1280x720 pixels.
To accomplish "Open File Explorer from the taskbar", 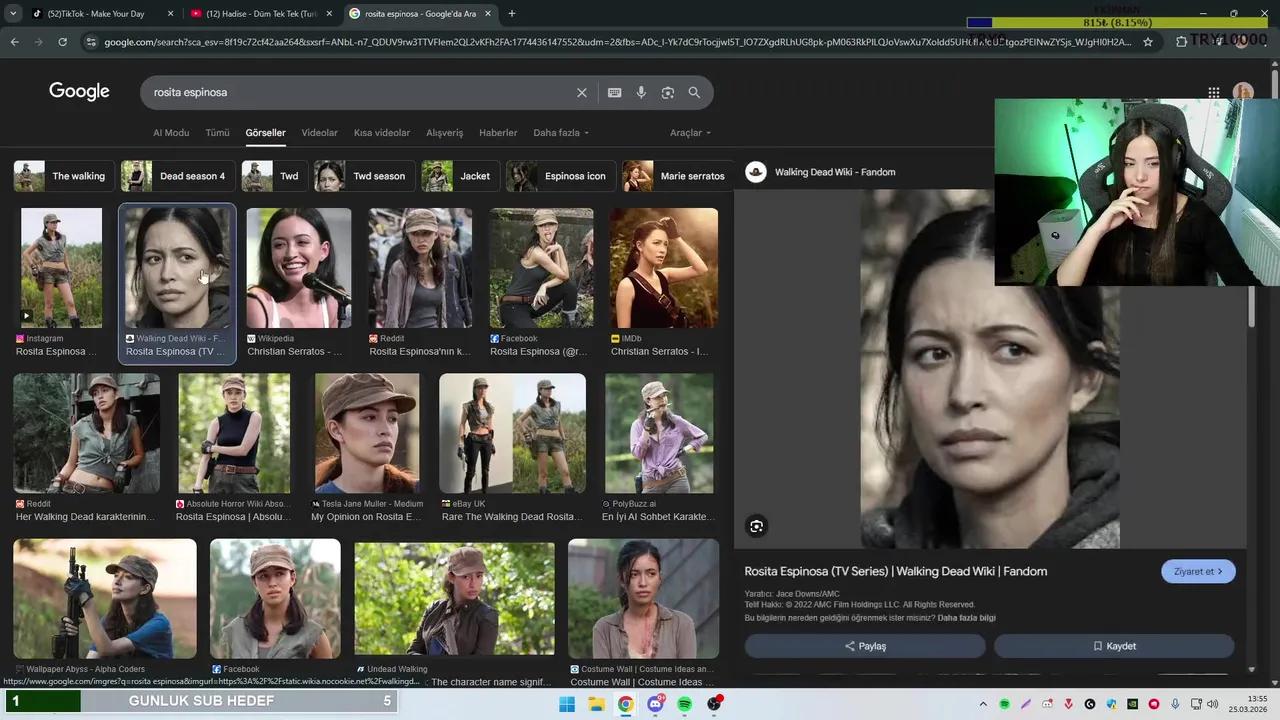I will (x=596, y=704).
